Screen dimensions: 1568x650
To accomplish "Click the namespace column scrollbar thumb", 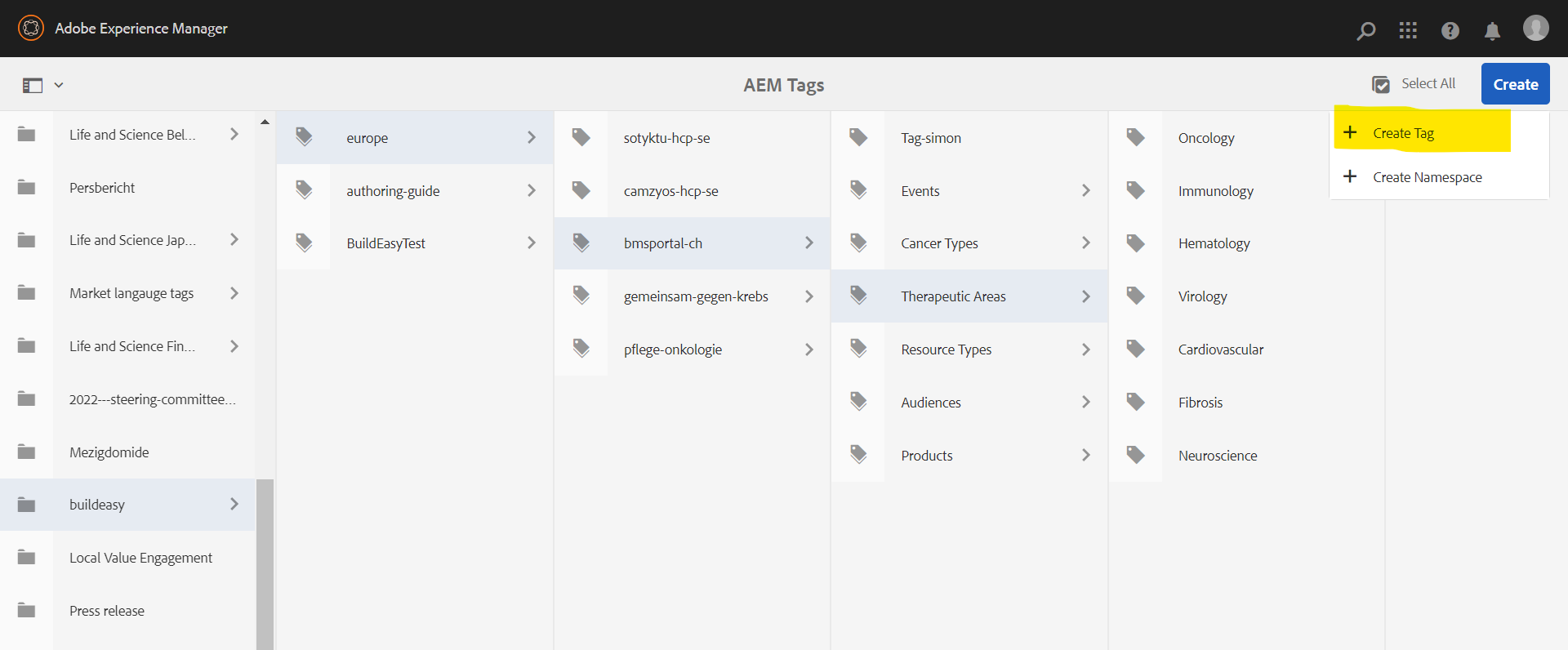I will pyautogui.click(x=265, y=564).
